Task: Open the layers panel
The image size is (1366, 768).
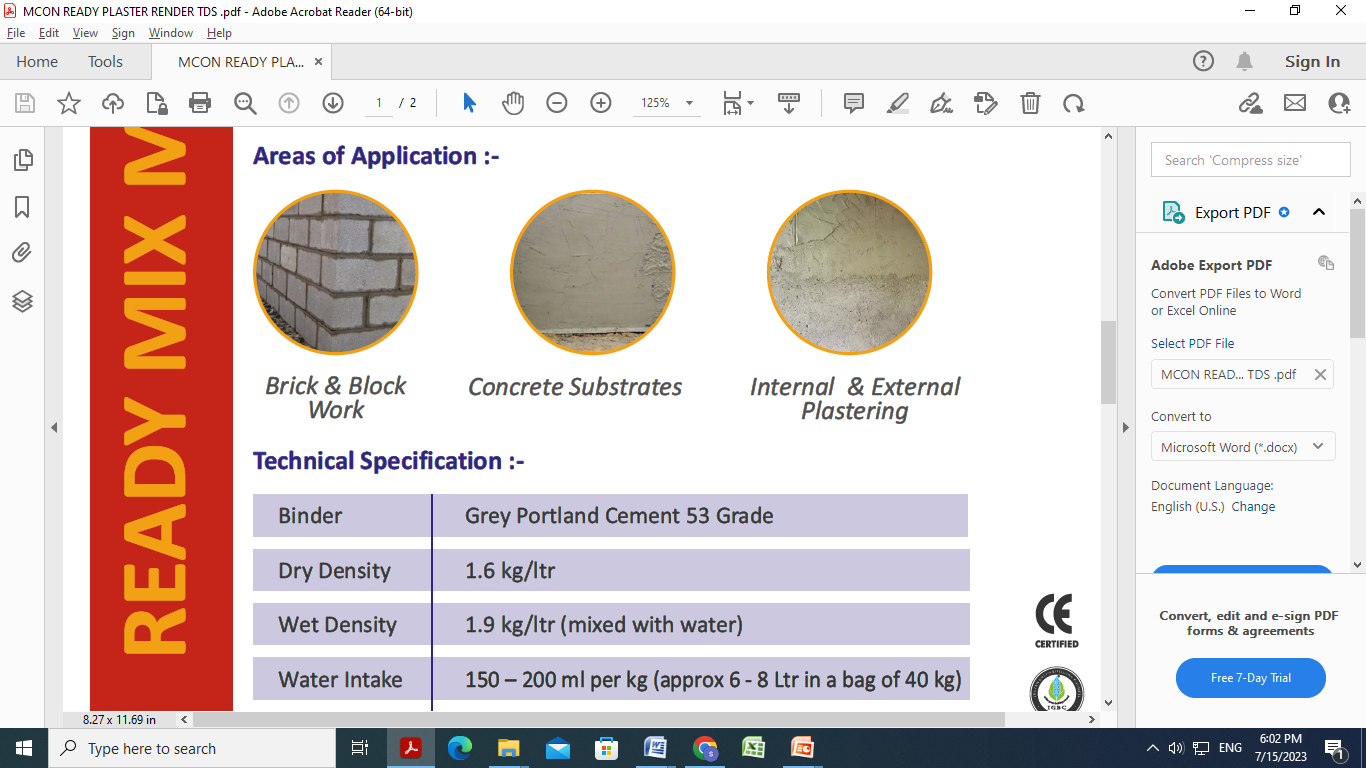Action: coord(22,301)
